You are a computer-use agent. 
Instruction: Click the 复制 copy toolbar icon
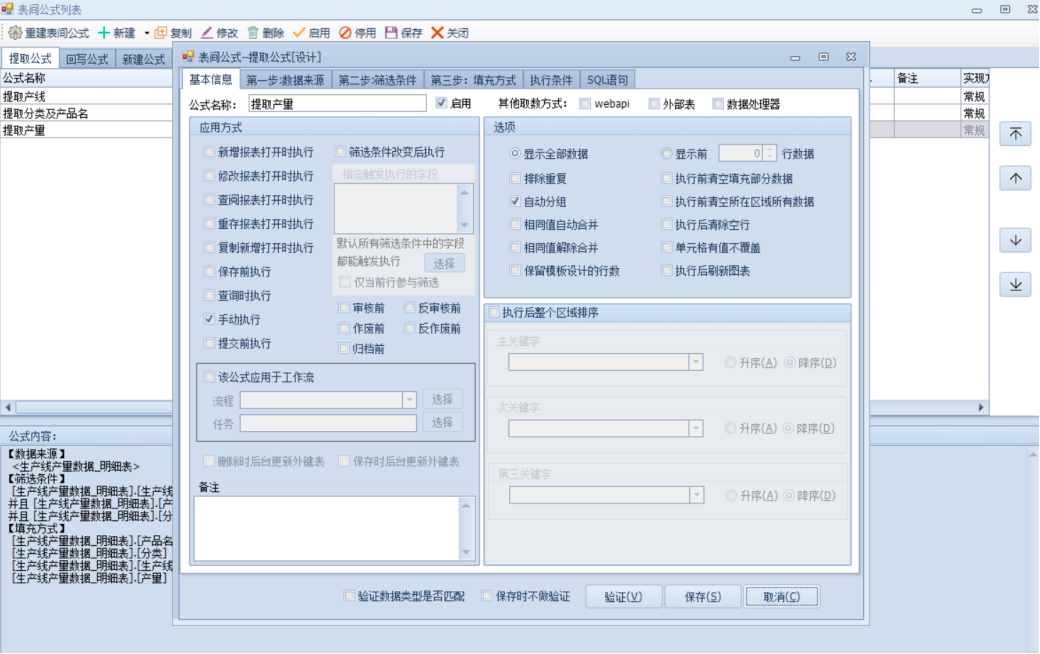coord(161,33)
